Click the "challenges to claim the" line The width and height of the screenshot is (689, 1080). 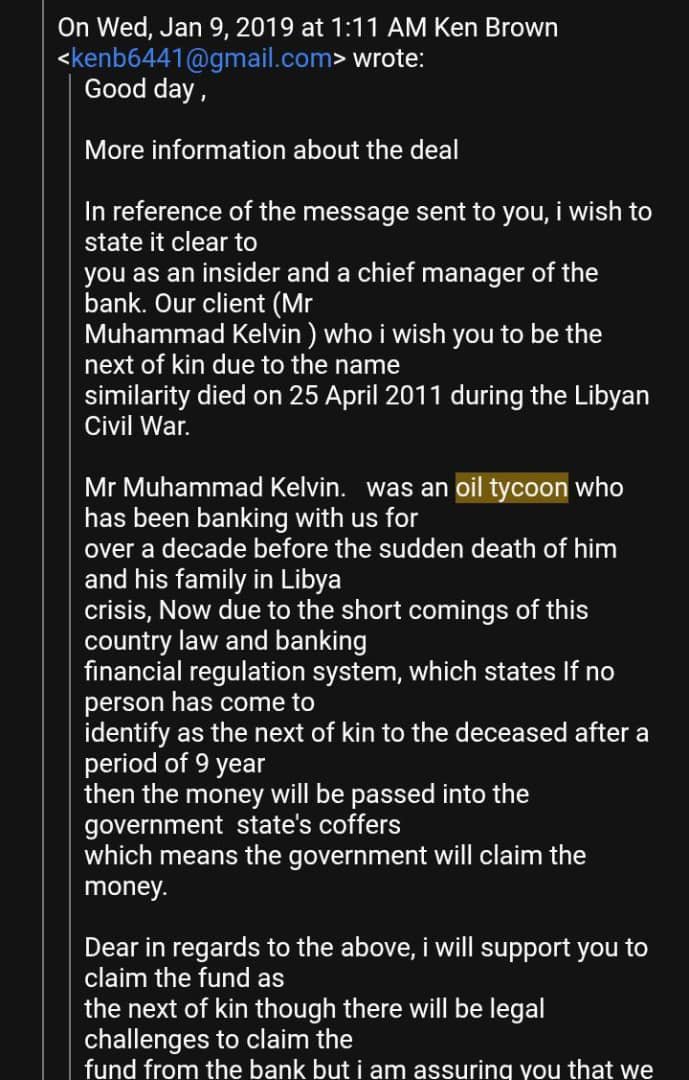tap(218, 1039)
